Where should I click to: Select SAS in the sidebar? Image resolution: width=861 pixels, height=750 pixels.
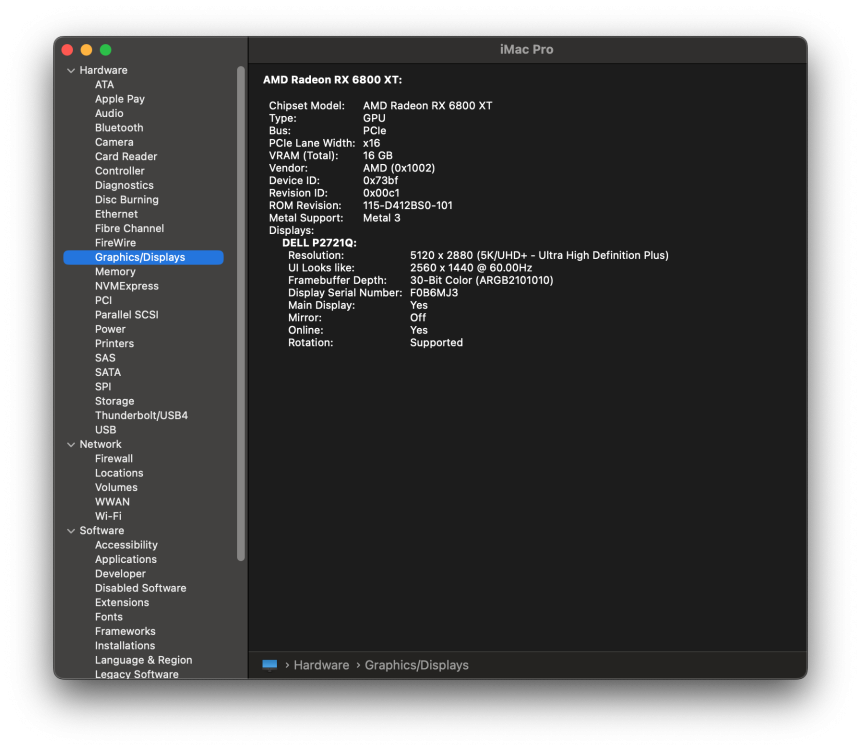[x=105, y=358]
